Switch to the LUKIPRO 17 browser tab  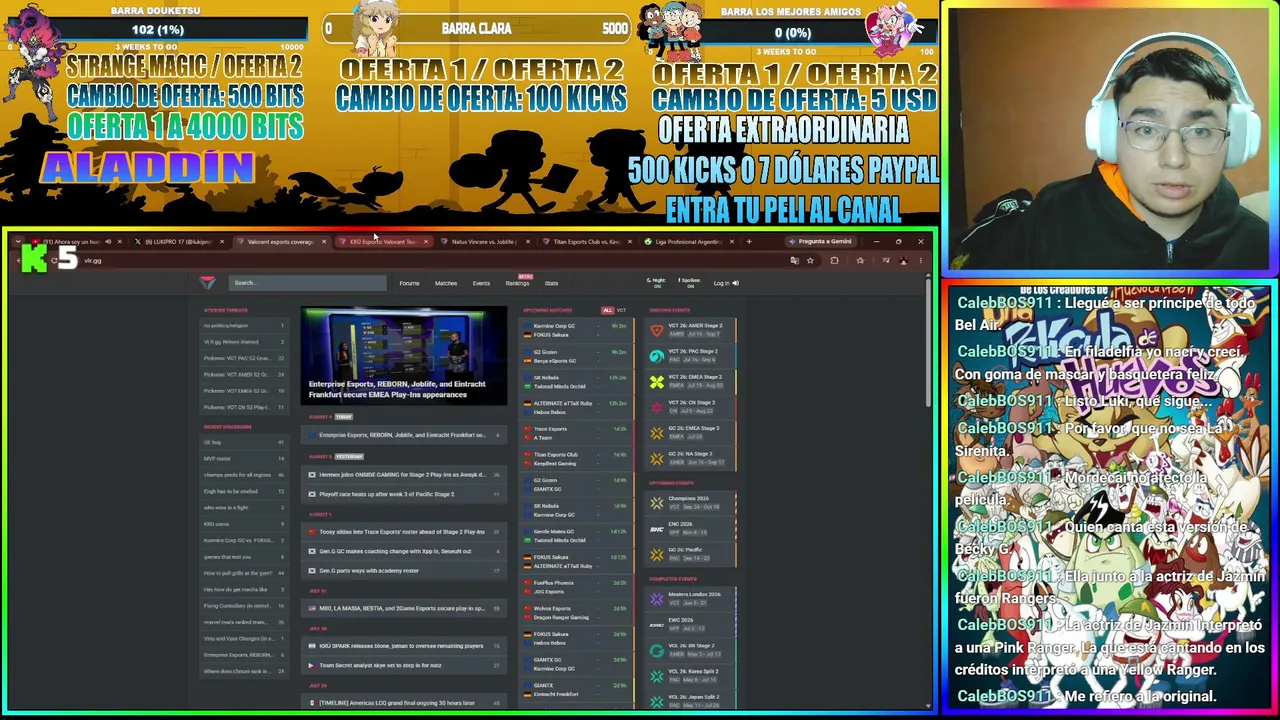click(x=178, y=241)
